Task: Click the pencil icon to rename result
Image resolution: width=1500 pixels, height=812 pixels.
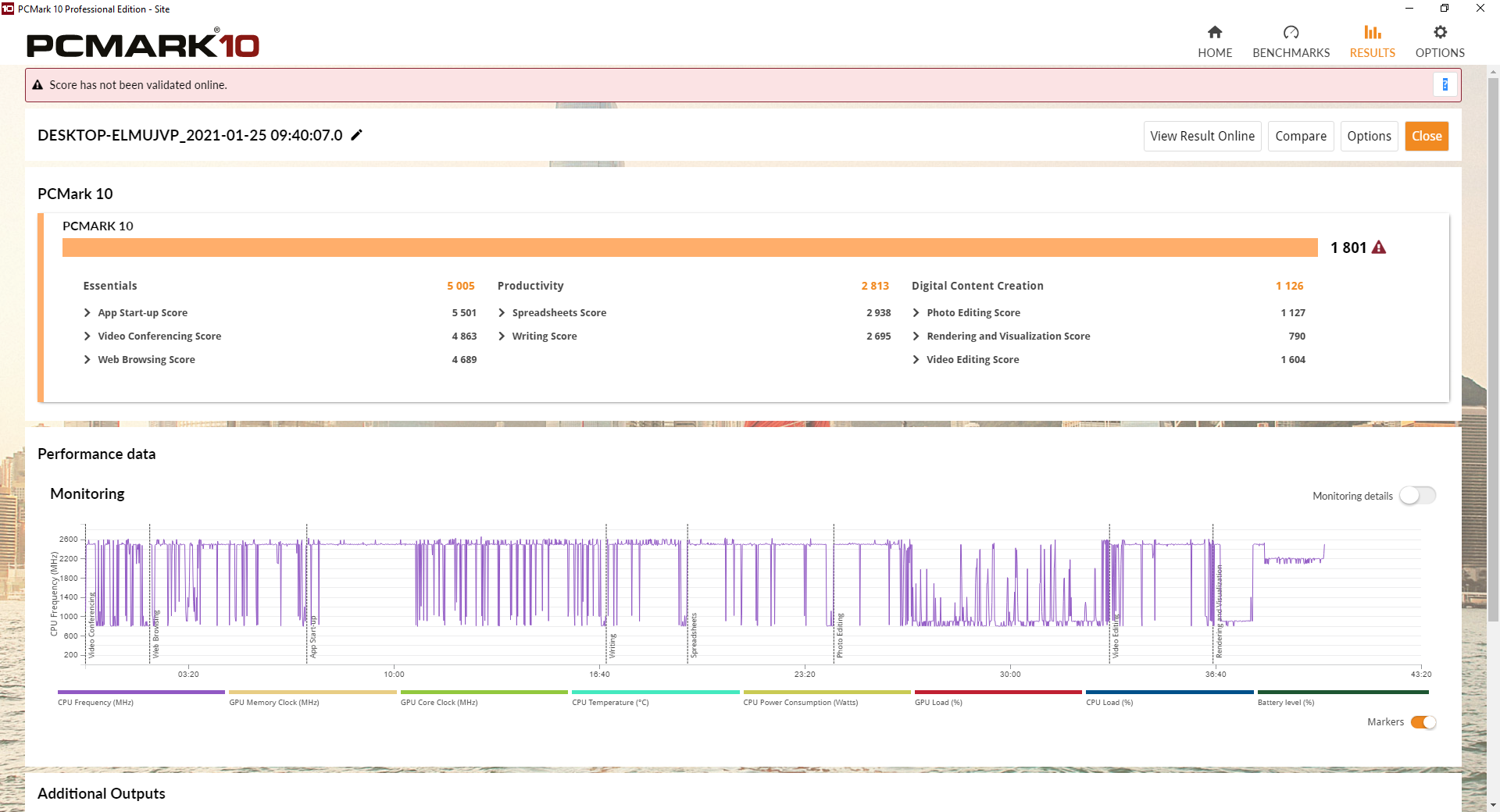Action: coord(356,135)
